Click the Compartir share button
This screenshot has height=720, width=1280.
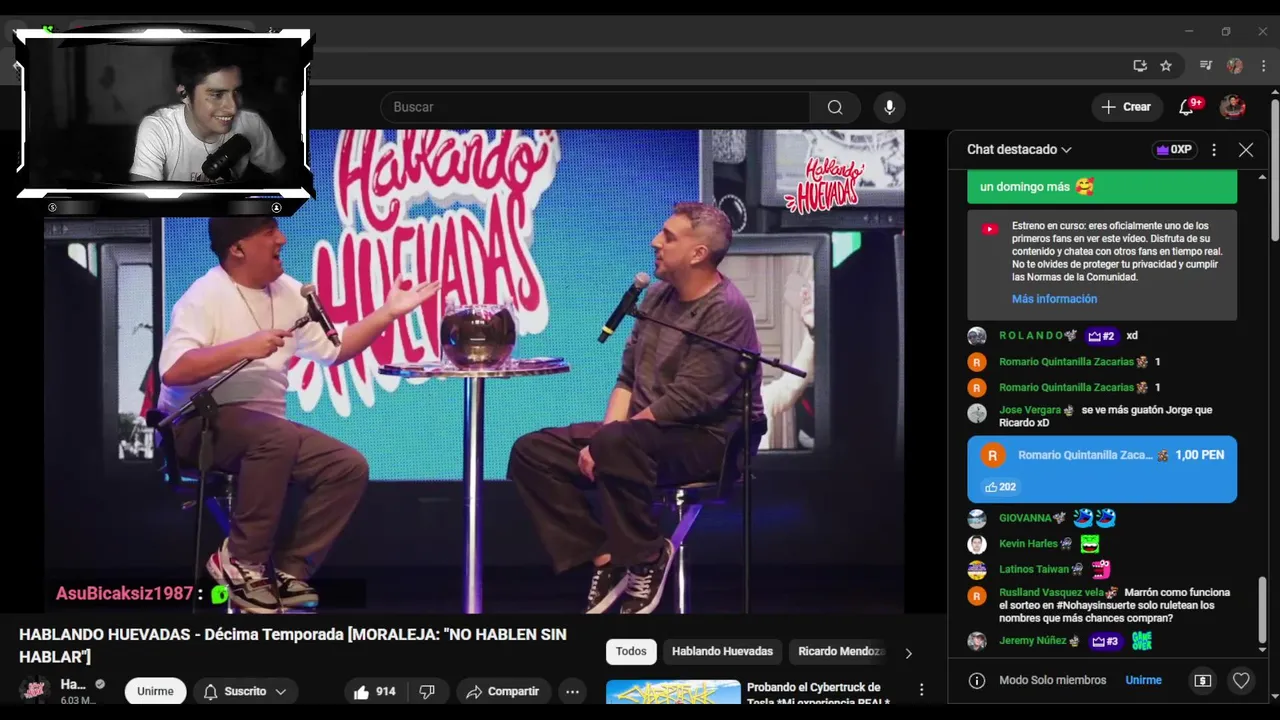pos(502,692)
